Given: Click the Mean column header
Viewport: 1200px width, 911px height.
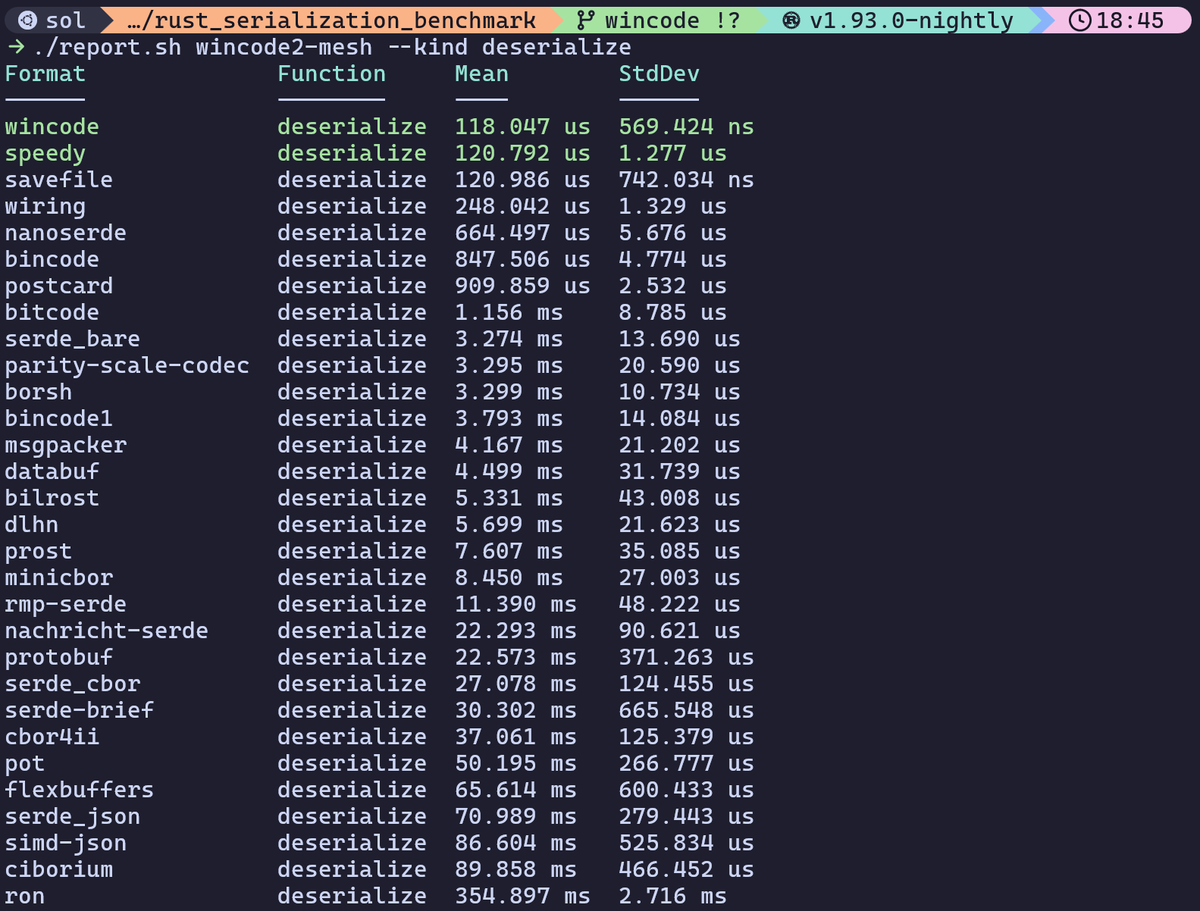Looking at the screenshot, I should pos(482,73).
